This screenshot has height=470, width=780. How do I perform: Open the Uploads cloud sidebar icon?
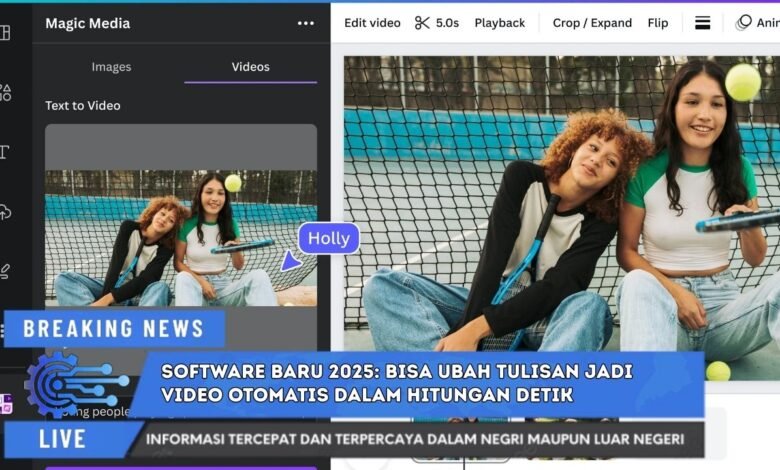[x=5, y=211]
